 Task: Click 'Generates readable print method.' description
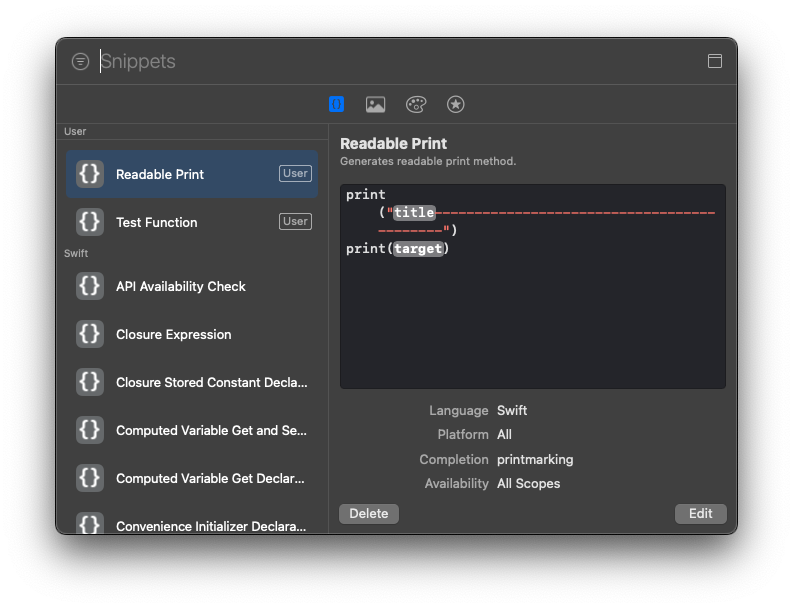tap(428, 161)
